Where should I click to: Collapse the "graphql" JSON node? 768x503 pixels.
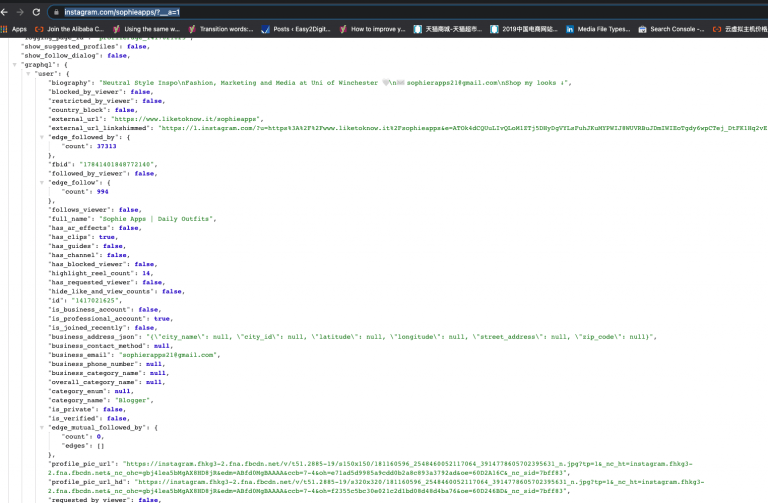coord(15,65)
